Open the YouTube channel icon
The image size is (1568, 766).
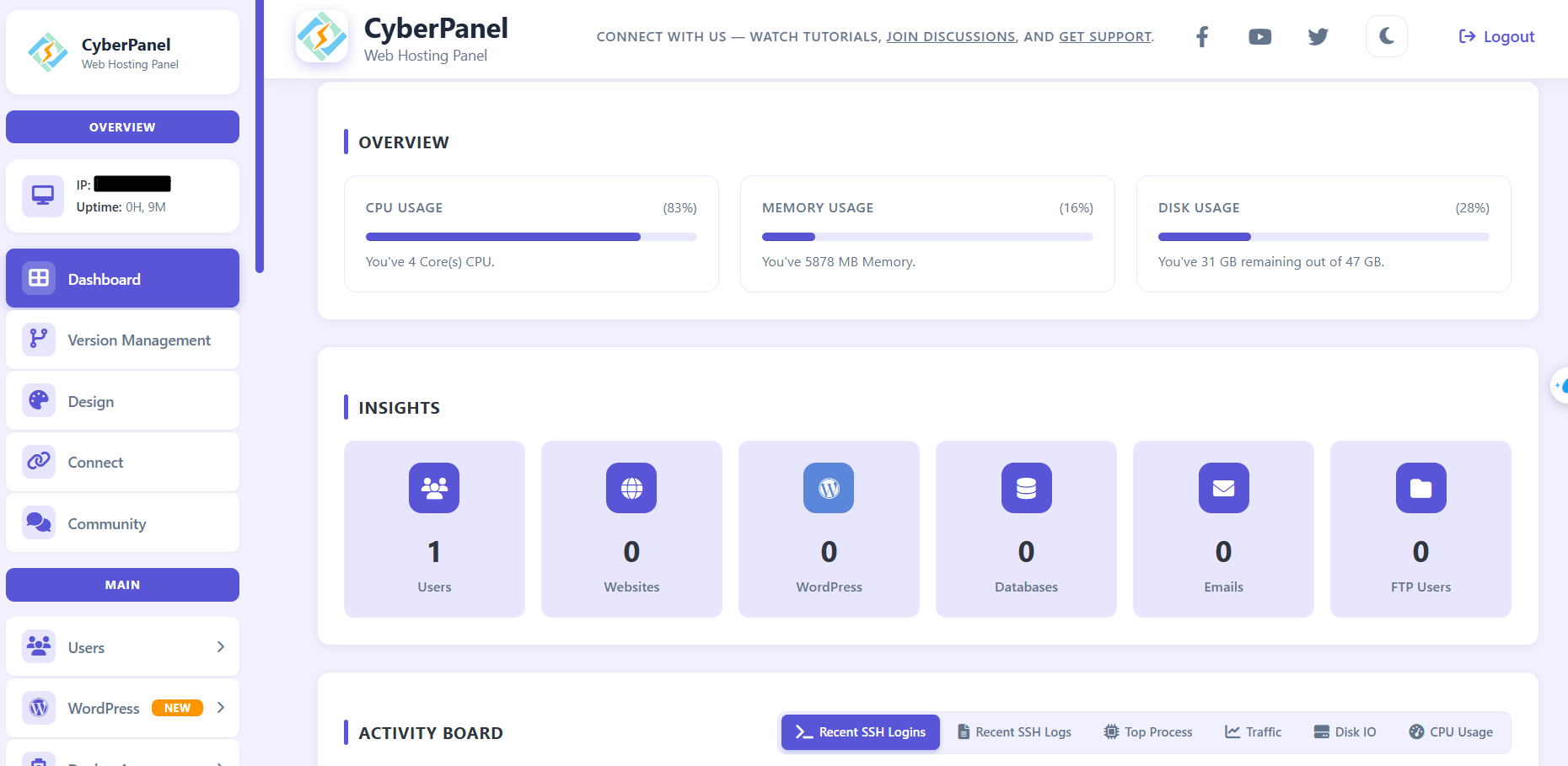point(1259,37)
